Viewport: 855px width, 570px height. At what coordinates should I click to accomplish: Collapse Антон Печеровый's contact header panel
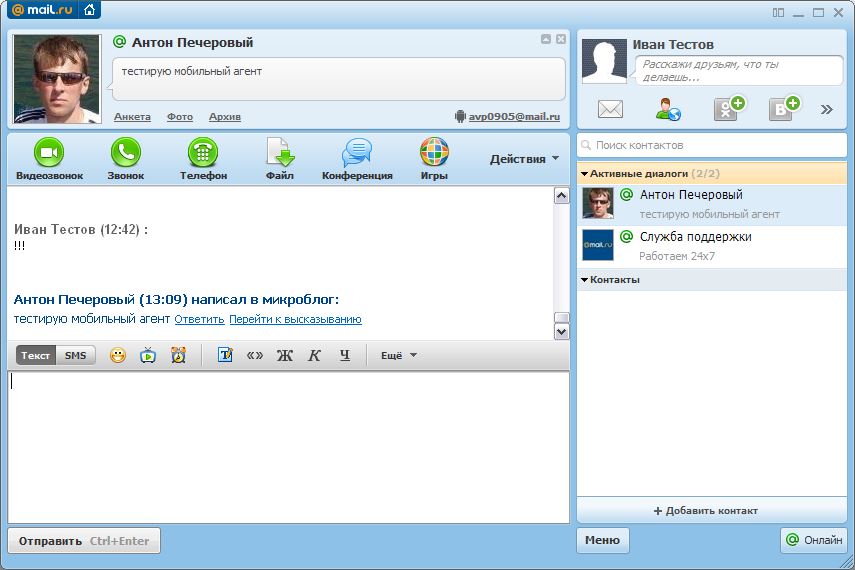546,39
